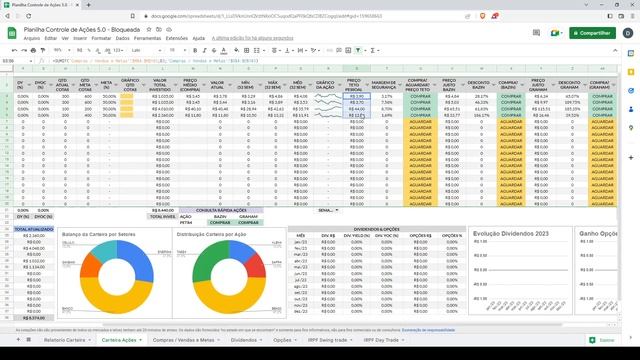Open the disclaimer link in footer
This screenshot has height=360, width=640.
[x=428, y=330]
